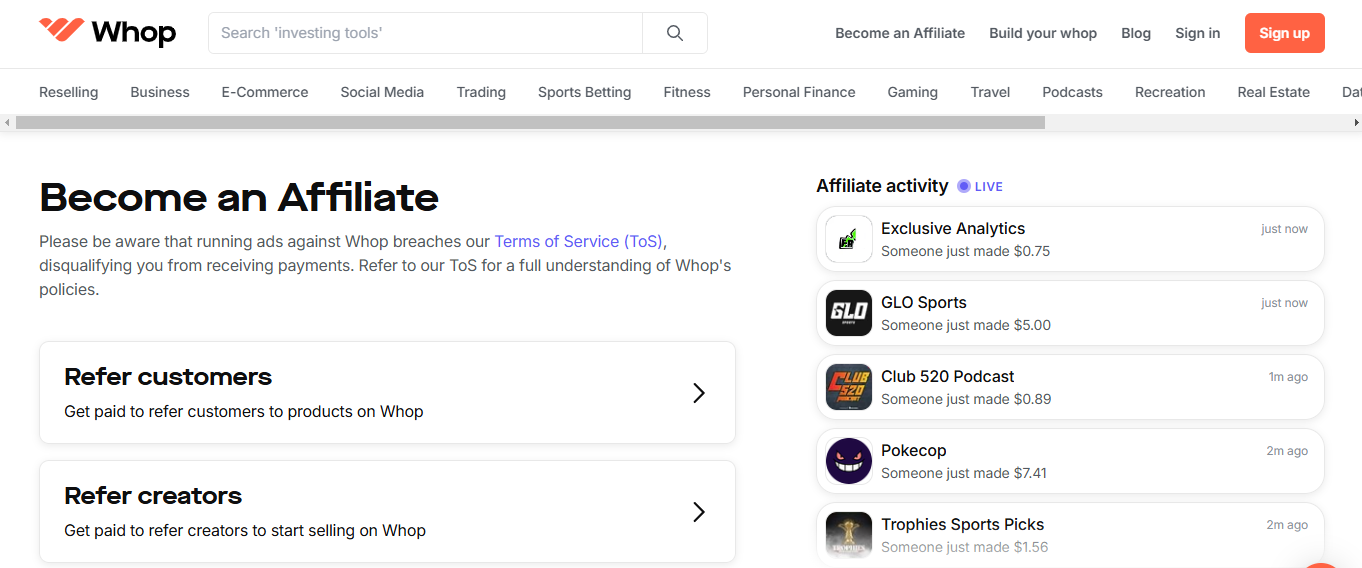Viewport: 1362px width, 568px height.
Task: Click 'Someone just made $7.41' text
Action: point(964,473)
